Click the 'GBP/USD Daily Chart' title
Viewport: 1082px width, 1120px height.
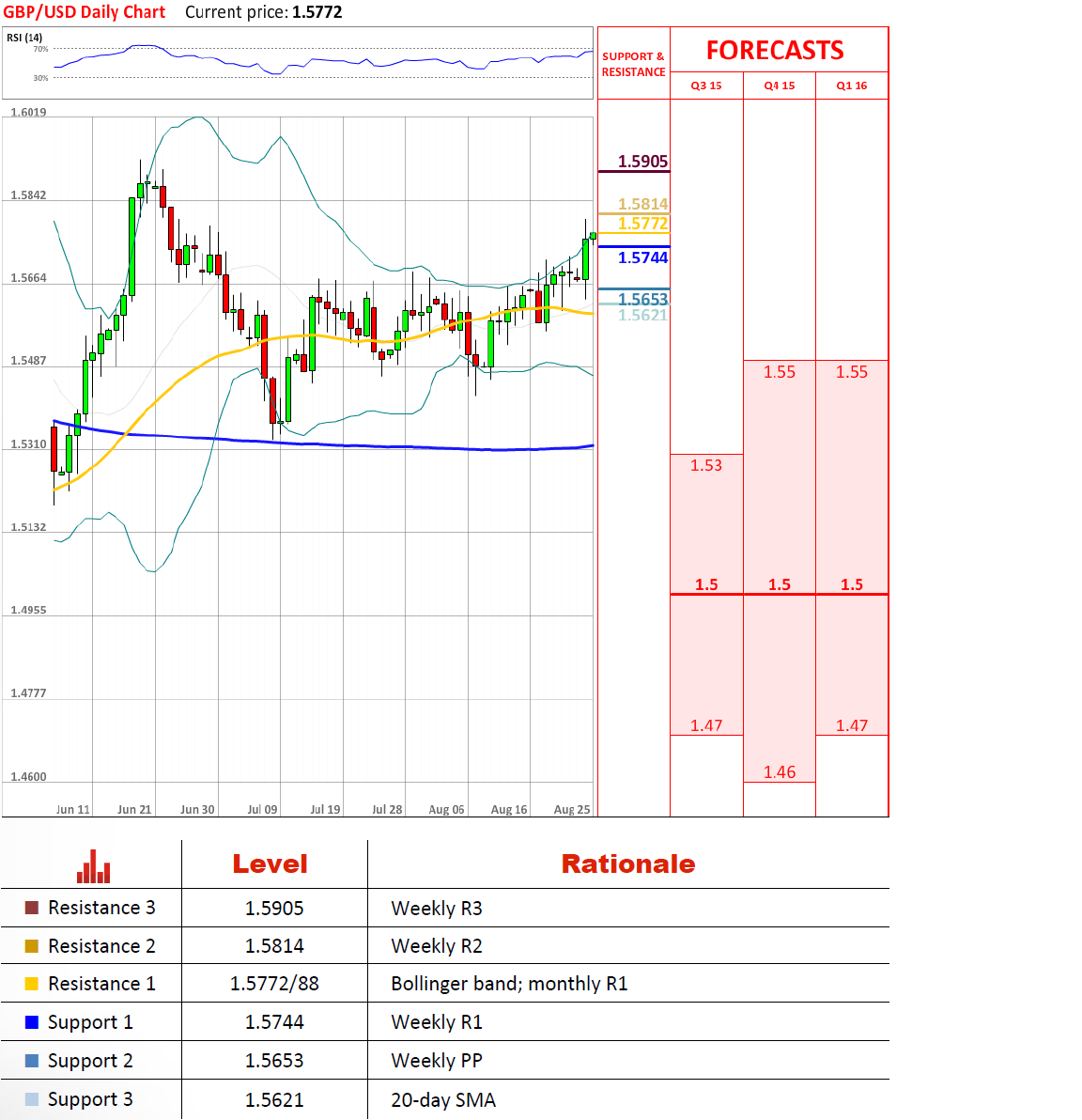(85, 12)
